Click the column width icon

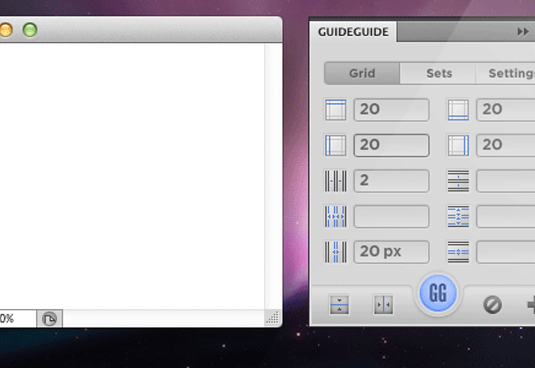(335, 216)
